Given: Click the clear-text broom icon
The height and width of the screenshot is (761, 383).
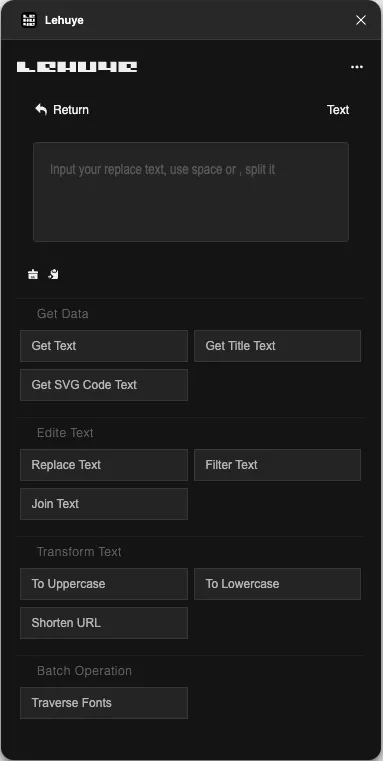Looking at the screenshot, I should tap(33, 274).
